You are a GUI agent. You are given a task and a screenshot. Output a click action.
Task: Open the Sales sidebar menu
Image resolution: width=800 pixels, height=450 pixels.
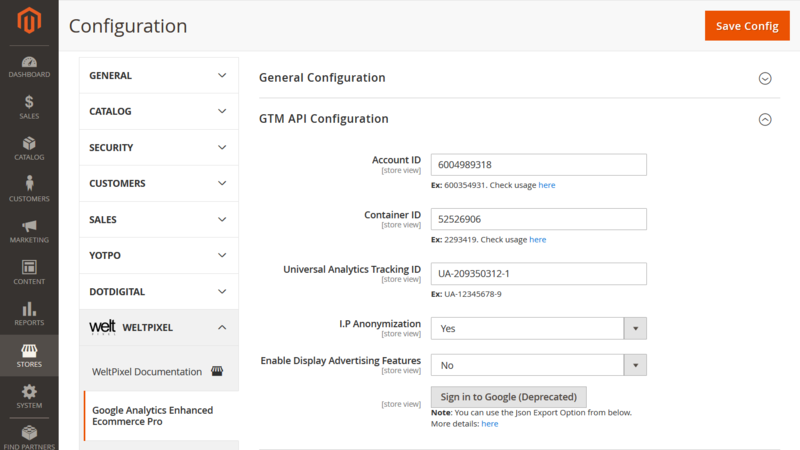(x=29, y=108)
